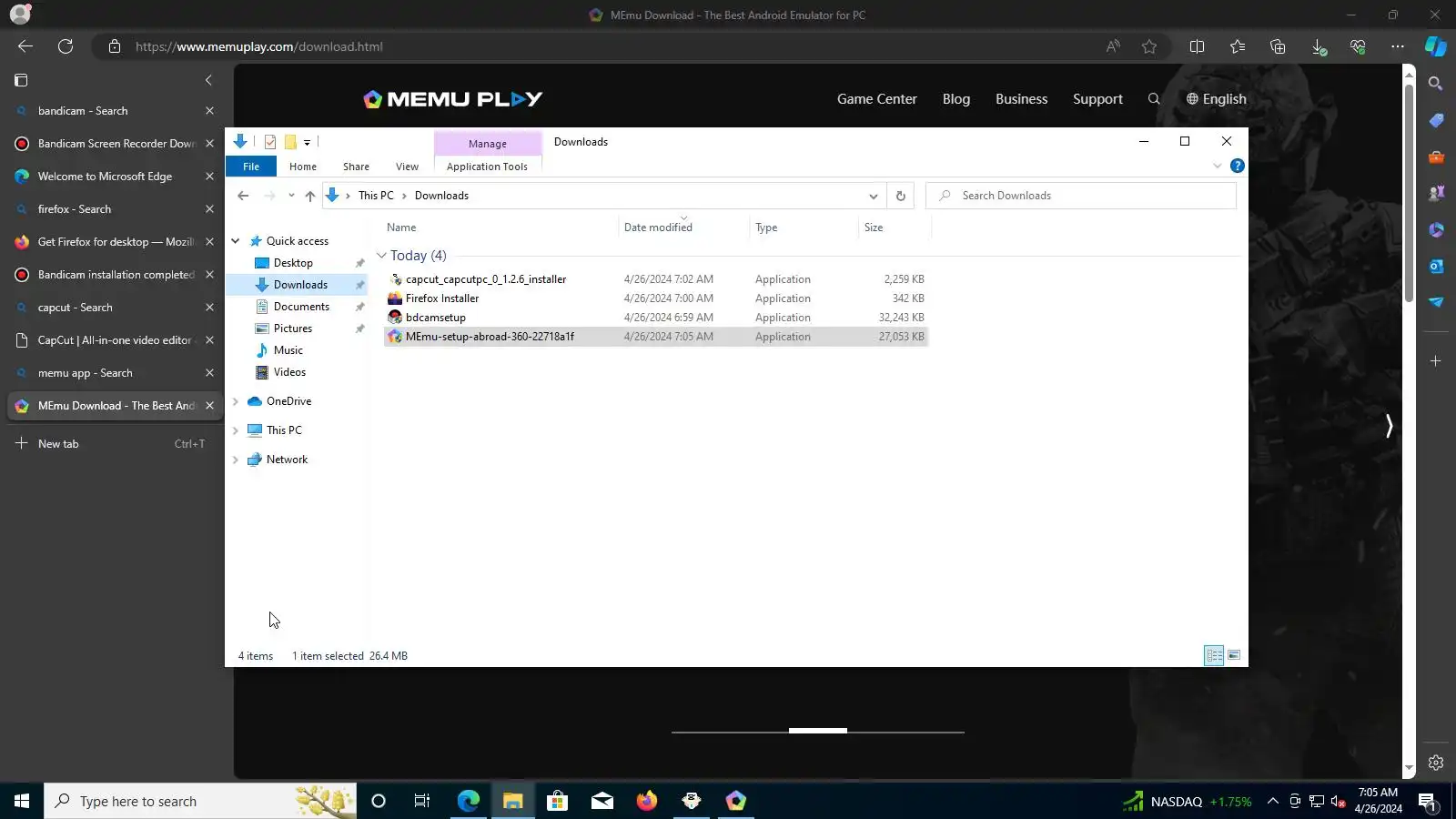Favorite this page with star icon
1456x819 pixels.
click(1149, 46)
